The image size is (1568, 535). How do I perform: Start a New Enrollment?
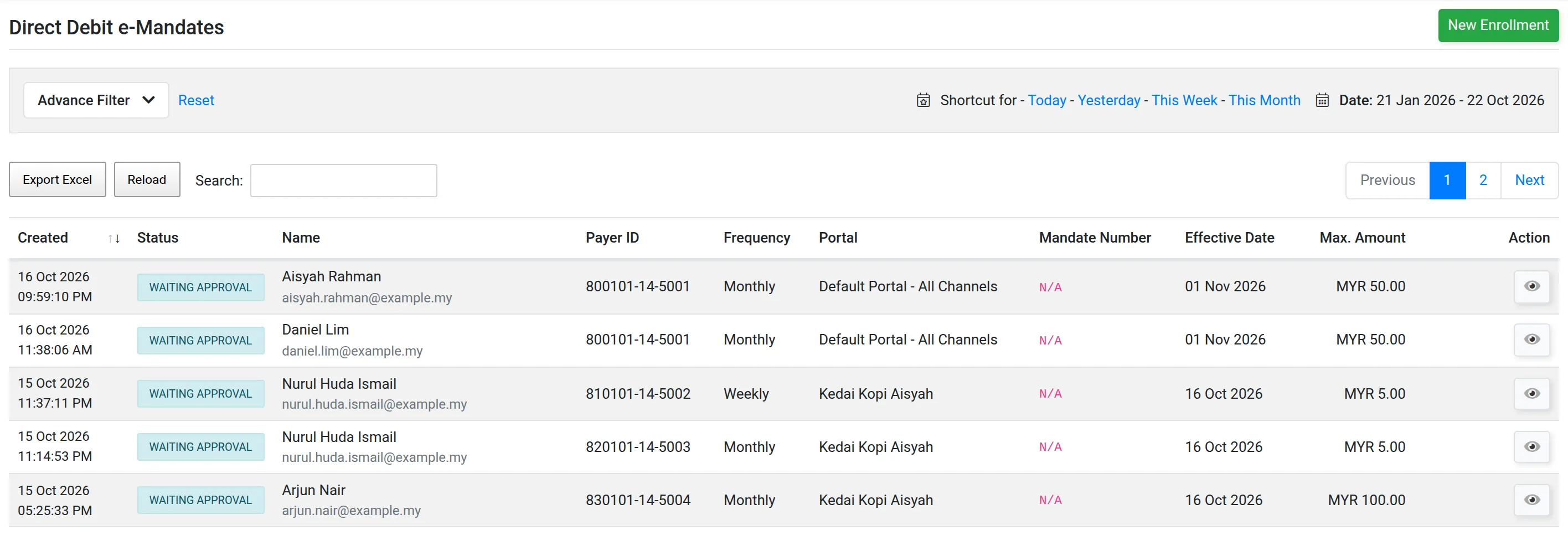(x=1498, y=25)
